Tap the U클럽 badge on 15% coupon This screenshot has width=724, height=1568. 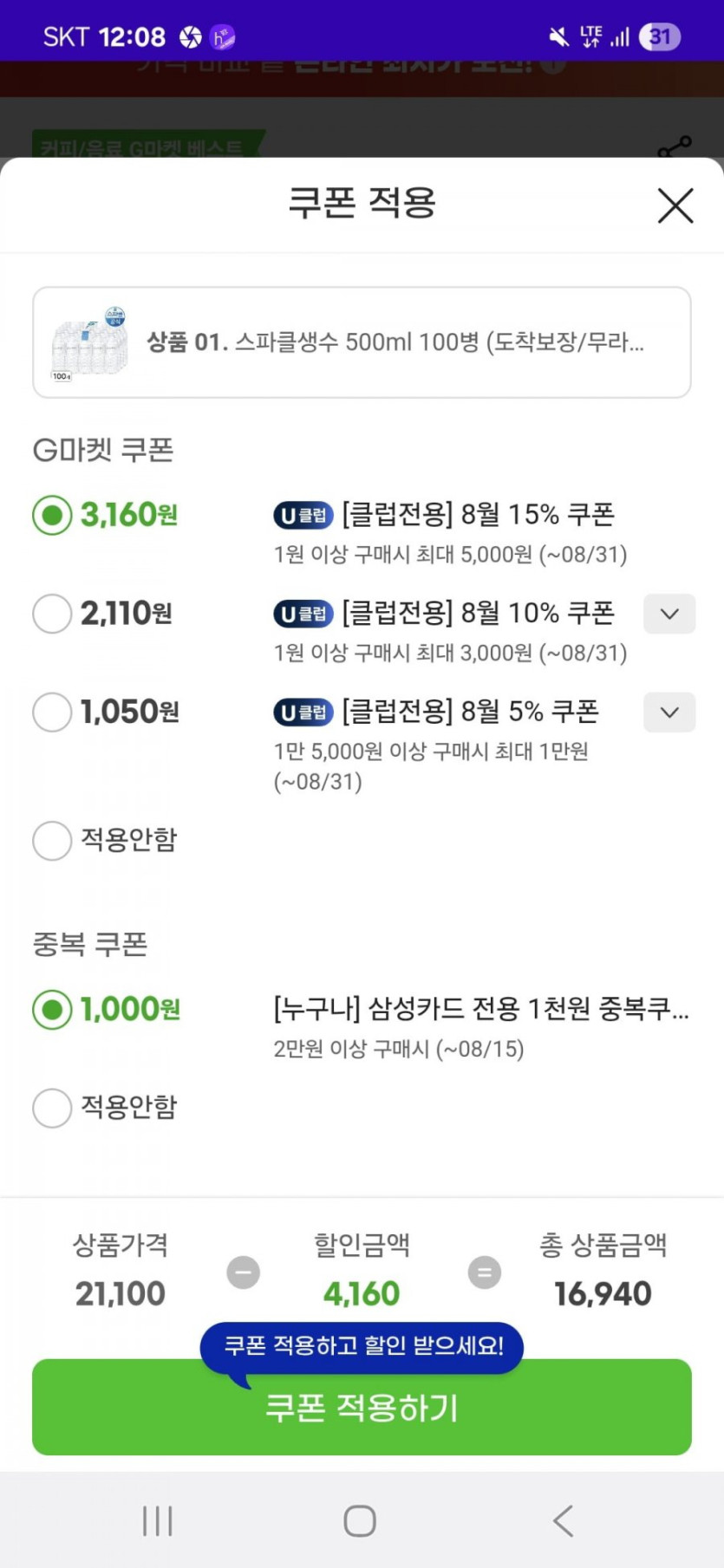[303, 516]
